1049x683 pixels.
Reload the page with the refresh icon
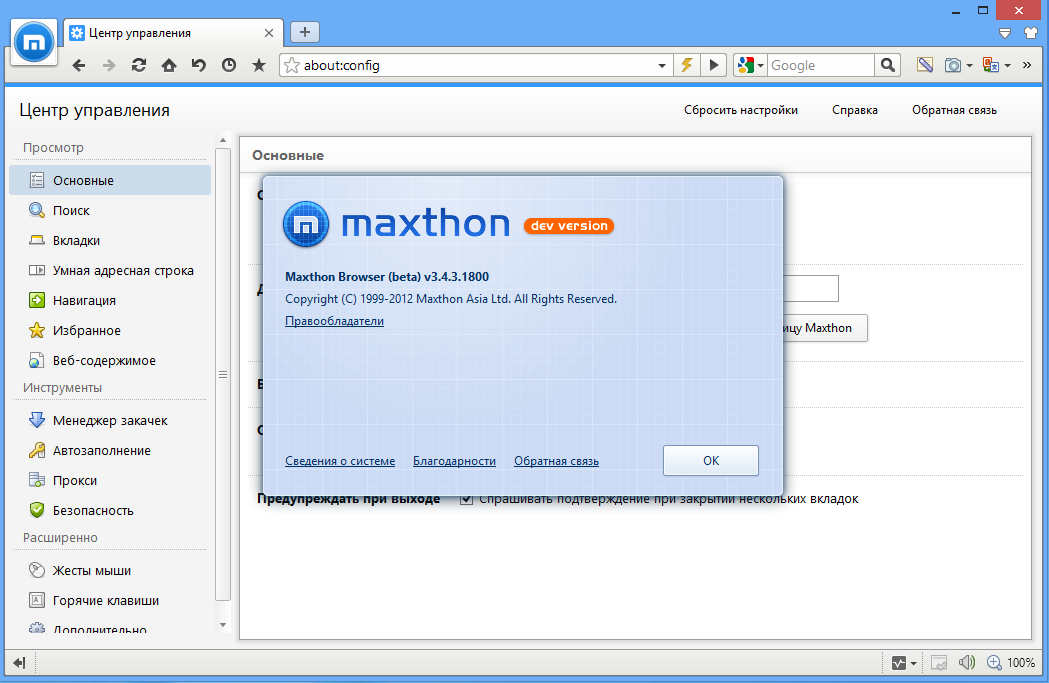click(x=139, y=65)
